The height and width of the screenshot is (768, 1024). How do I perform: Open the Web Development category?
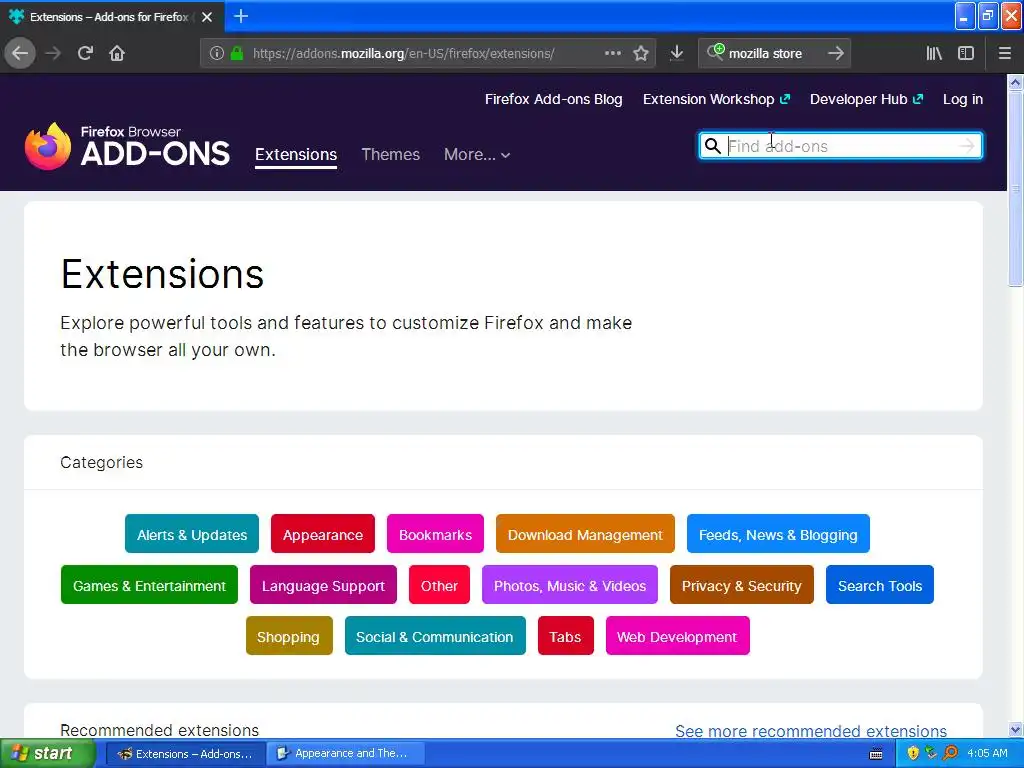tap(677, 636)
